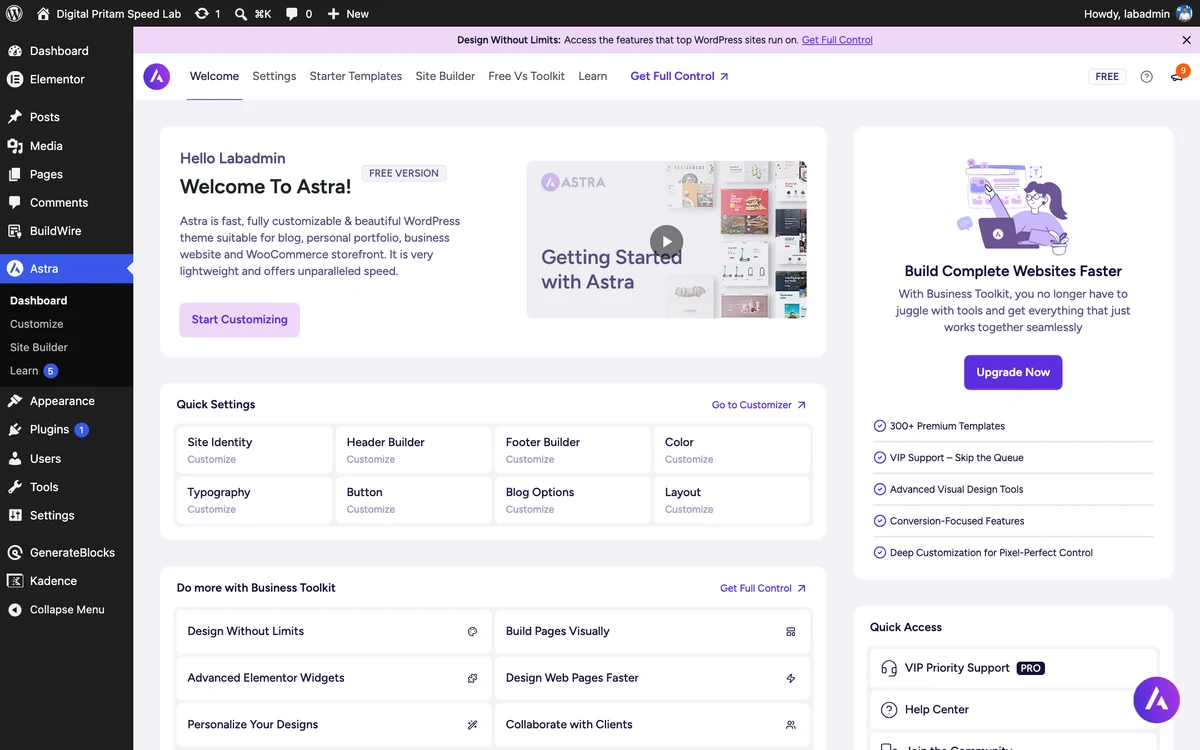
Task: Click the Design Without Limits palette icon
Action: pyautogui.click(x=473, y=632)
